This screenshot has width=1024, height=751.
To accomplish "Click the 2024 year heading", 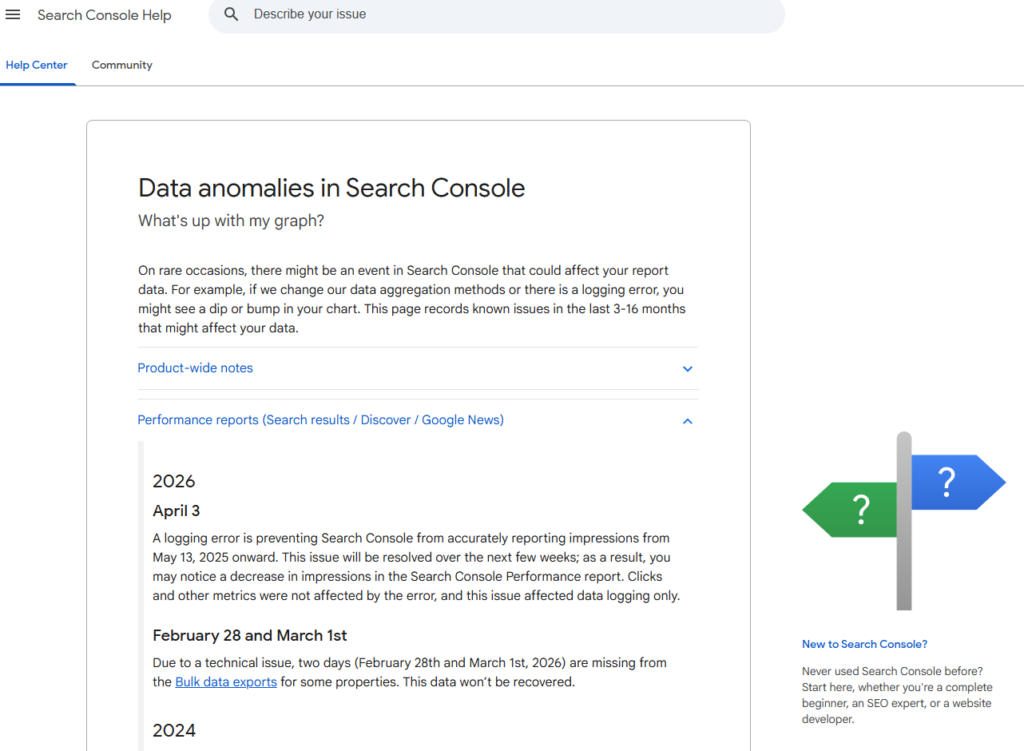I will pyautogui.click(x=174, y=730).
